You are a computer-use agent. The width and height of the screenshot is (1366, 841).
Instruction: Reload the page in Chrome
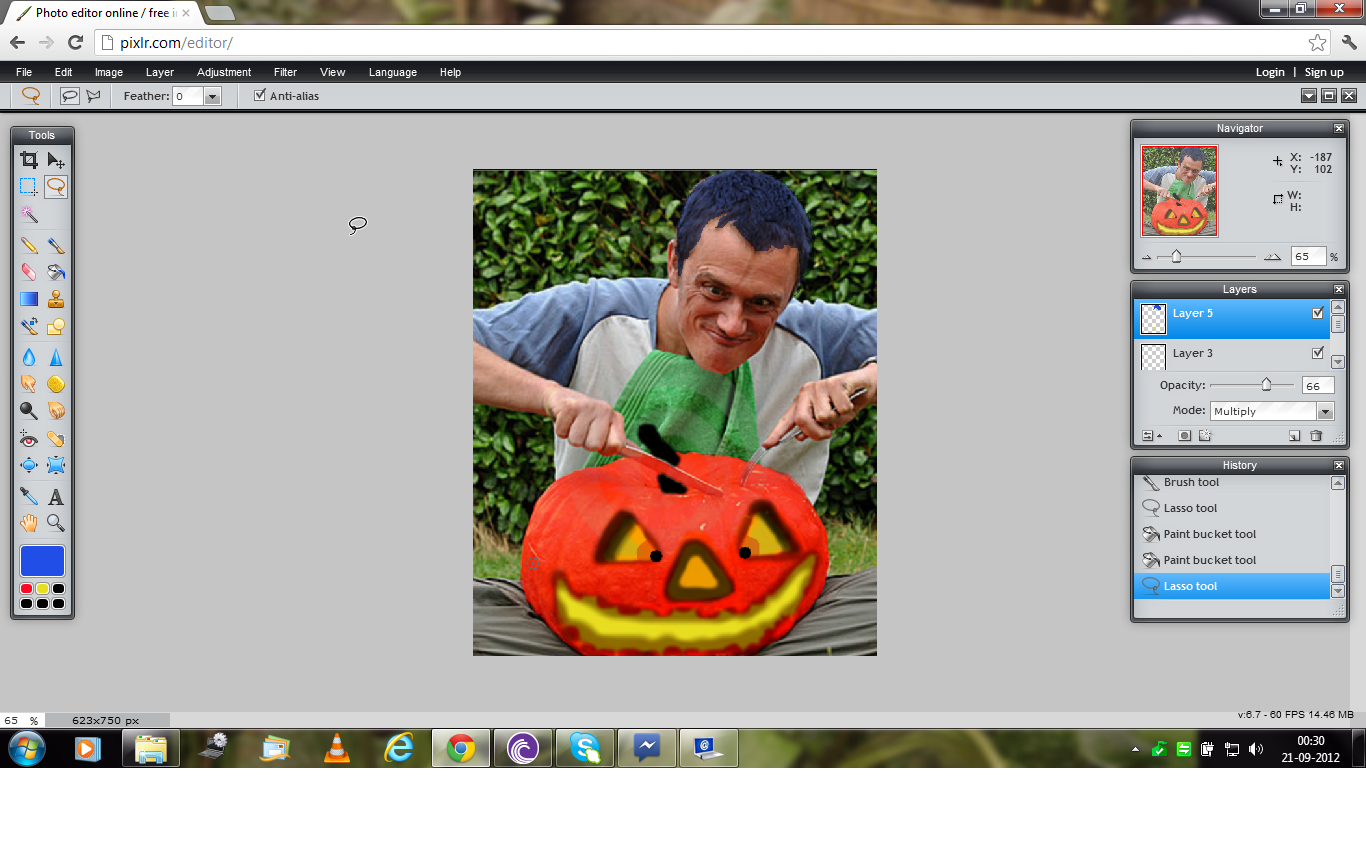click(75, 42)
